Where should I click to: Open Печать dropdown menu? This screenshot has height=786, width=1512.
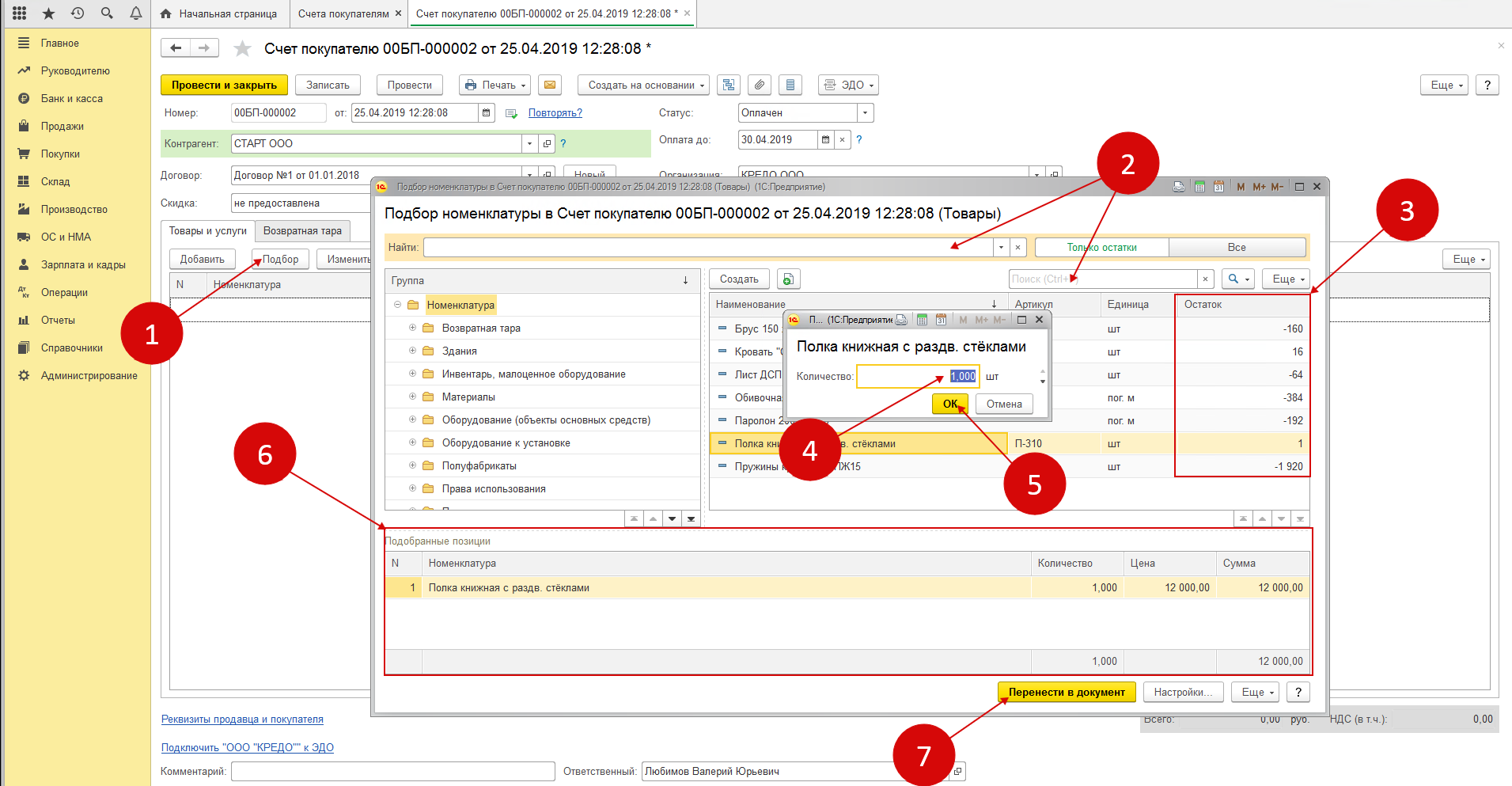pos(495,85)
